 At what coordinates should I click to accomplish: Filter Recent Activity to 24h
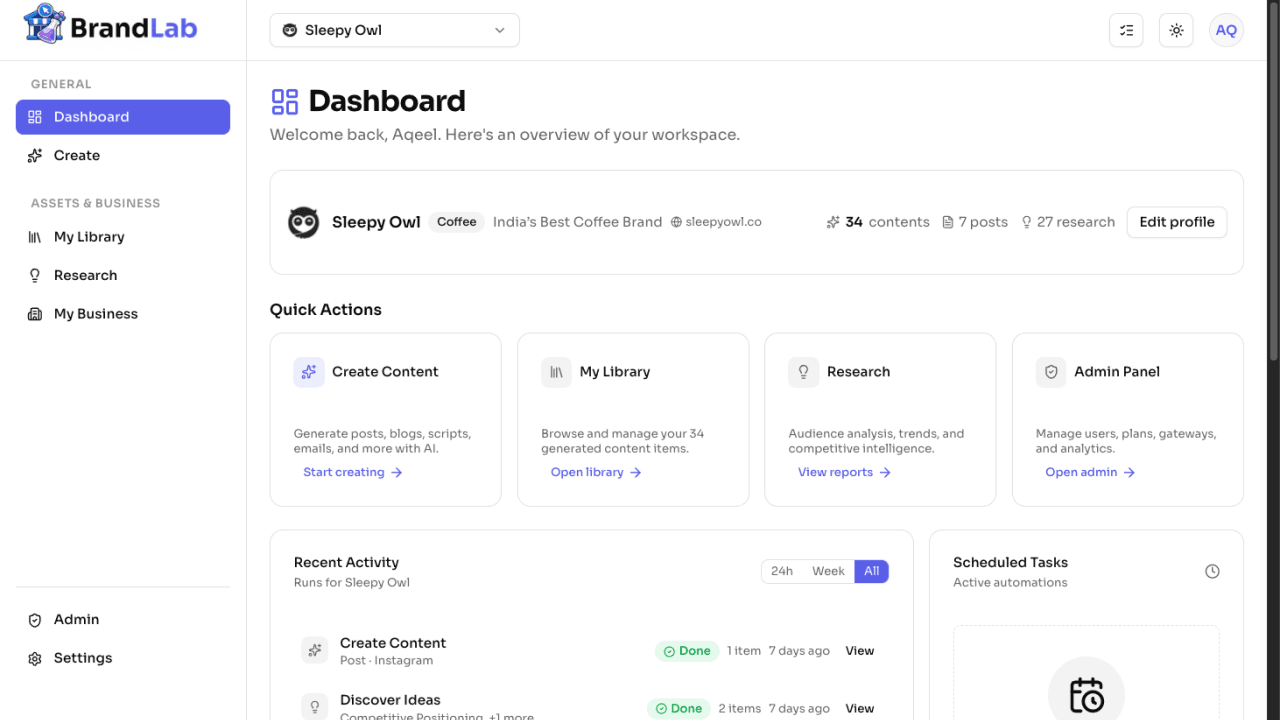pyautogui.click(x=782, y=571)
